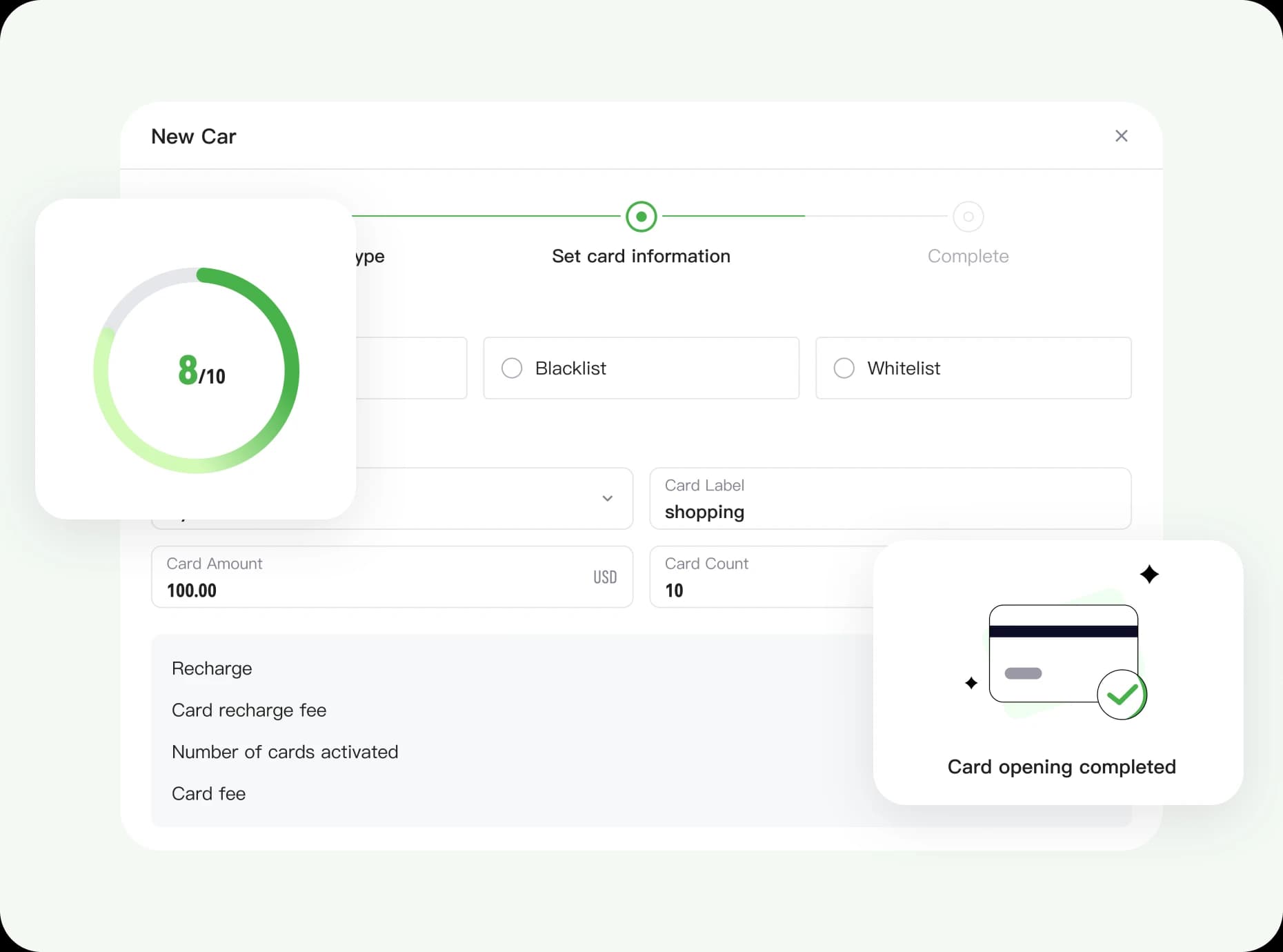Edit the Card Label shopping field
This screenshot has height=952, width=1283.
pos(890,511)
